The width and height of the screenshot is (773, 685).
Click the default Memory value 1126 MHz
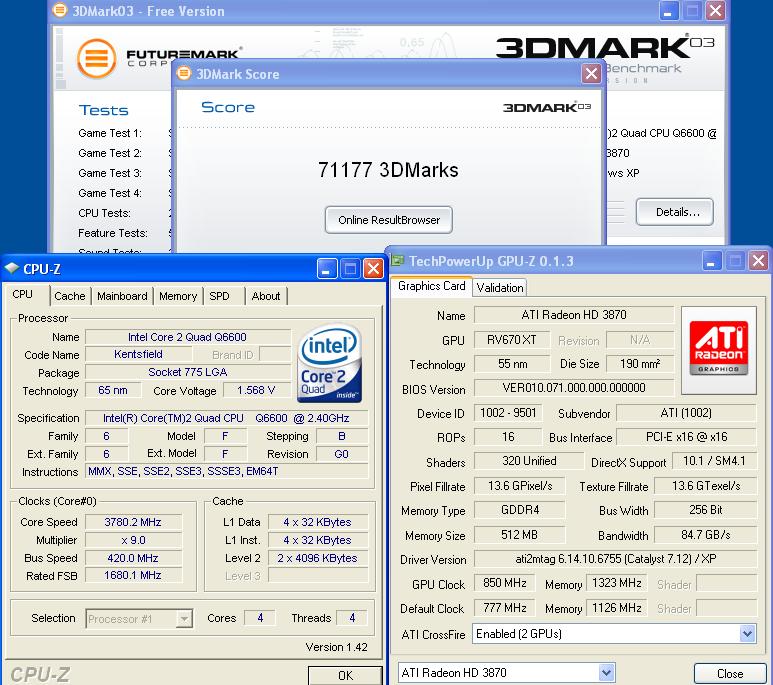[x=617, y=608]
